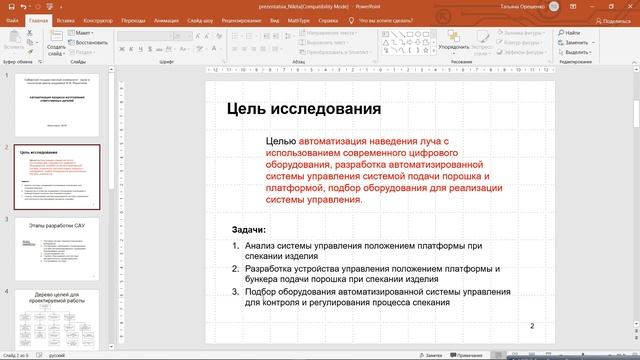The height and width of the screenshot is (360, 640).
Task: Open Ribbon Display Options in the title bar
Action: click(x=573, y=7)
